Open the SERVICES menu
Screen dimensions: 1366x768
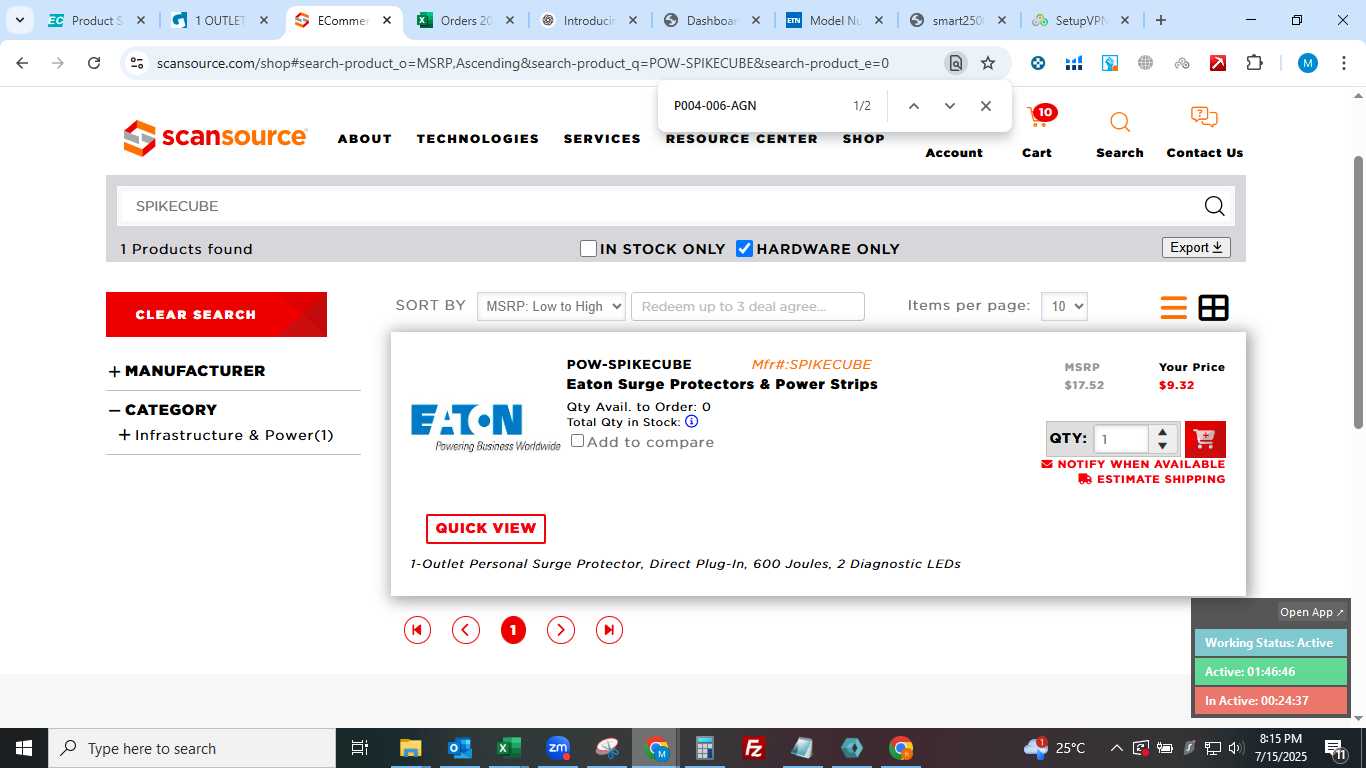coord(602,139)
